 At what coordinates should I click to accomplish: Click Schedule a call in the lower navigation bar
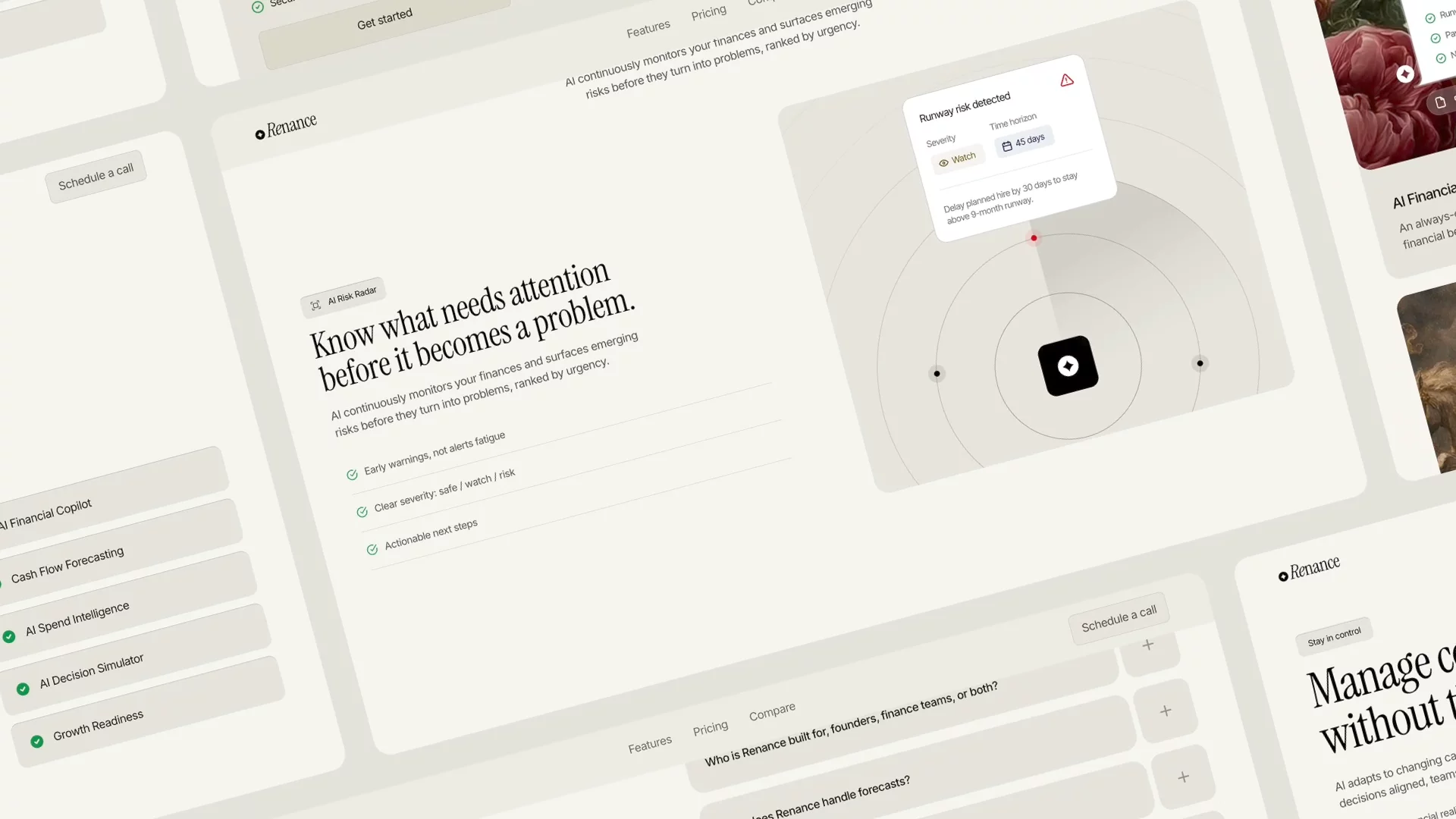click(1119, 618)
